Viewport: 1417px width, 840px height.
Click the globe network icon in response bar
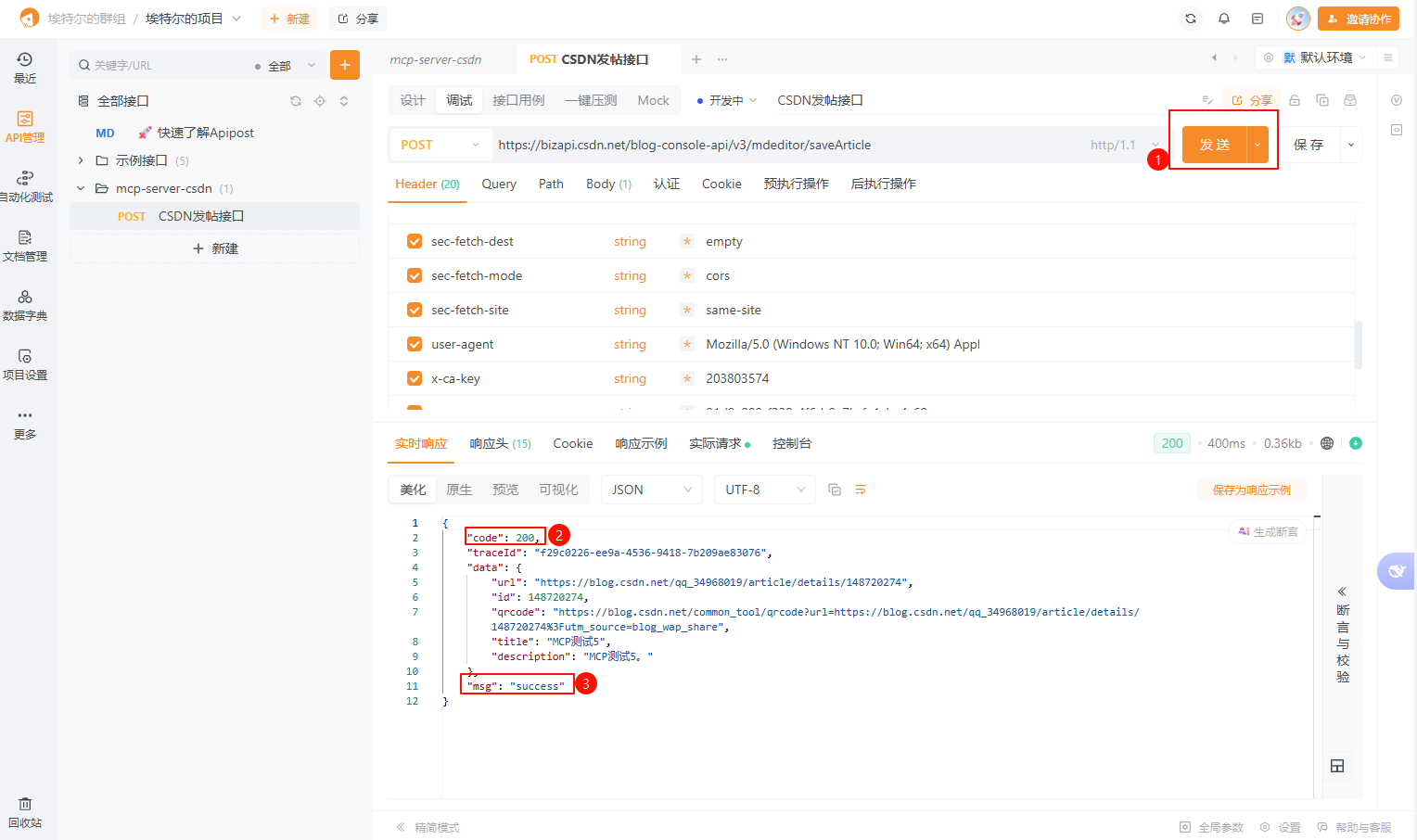click(1327, 443)
